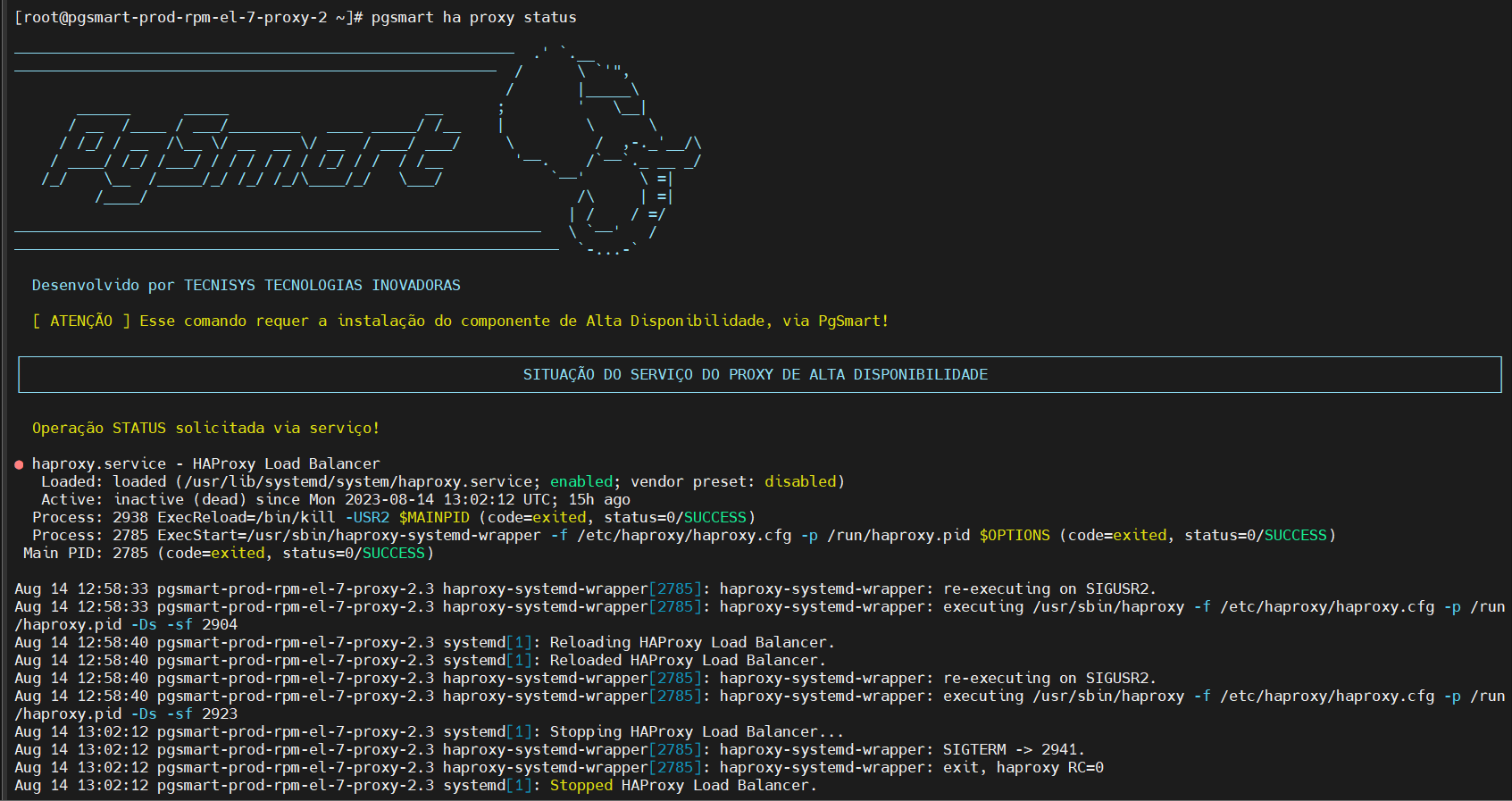
Task: Click the red status dot beside haproxy.service
Action: point(19,464)
